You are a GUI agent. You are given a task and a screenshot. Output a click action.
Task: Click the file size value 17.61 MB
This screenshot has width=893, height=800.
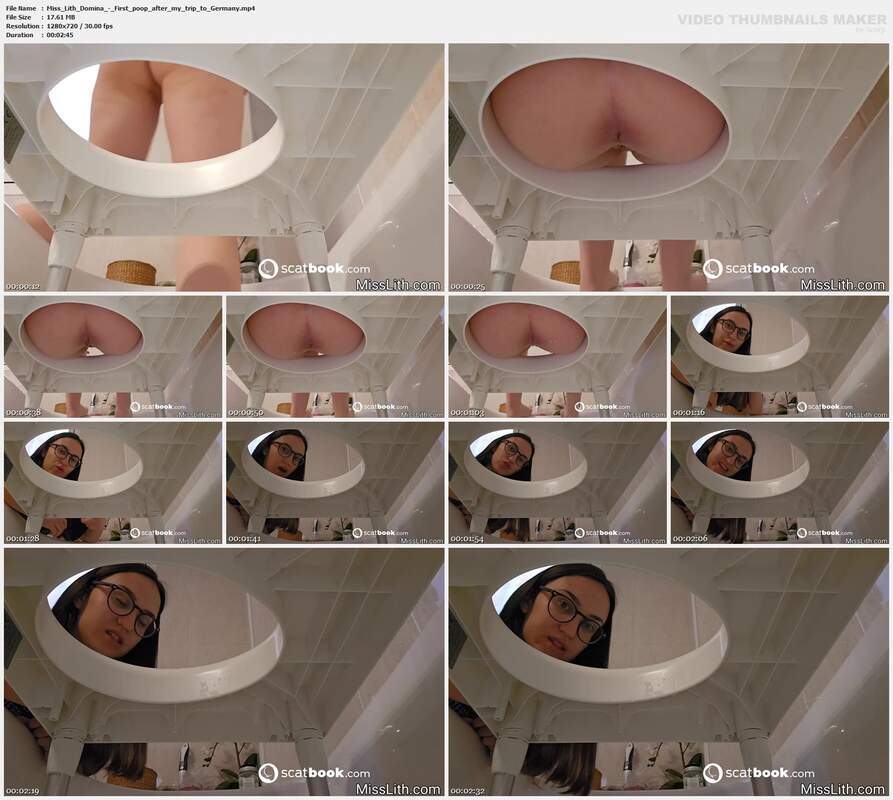tap(61, 17)
